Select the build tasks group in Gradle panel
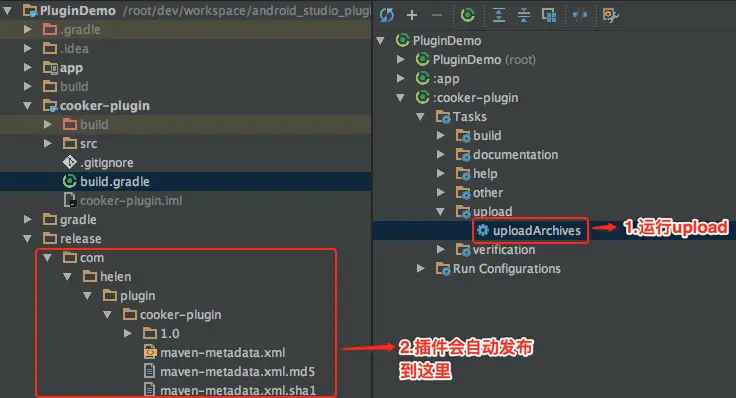 coord(487,136)
